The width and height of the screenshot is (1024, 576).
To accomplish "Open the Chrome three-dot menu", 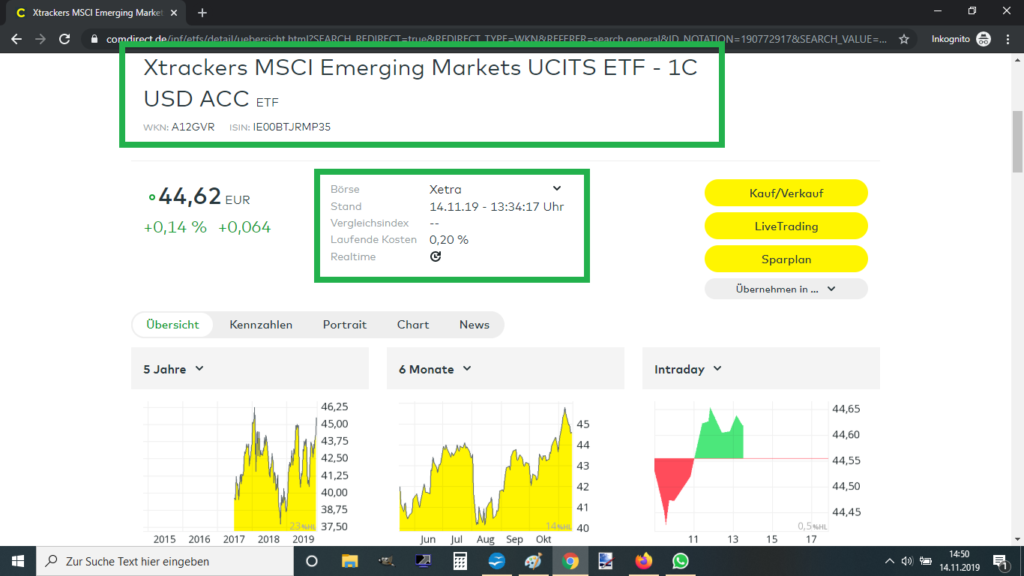I will tap(1008, 39).
